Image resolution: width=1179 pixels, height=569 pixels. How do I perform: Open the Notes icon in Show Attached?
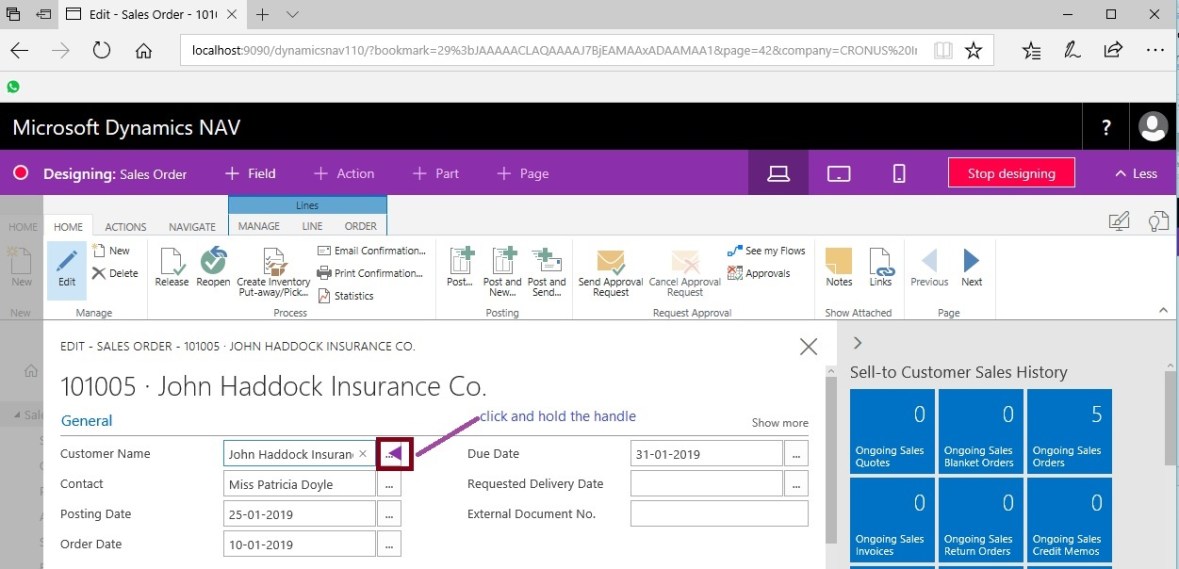coord(839,262)
